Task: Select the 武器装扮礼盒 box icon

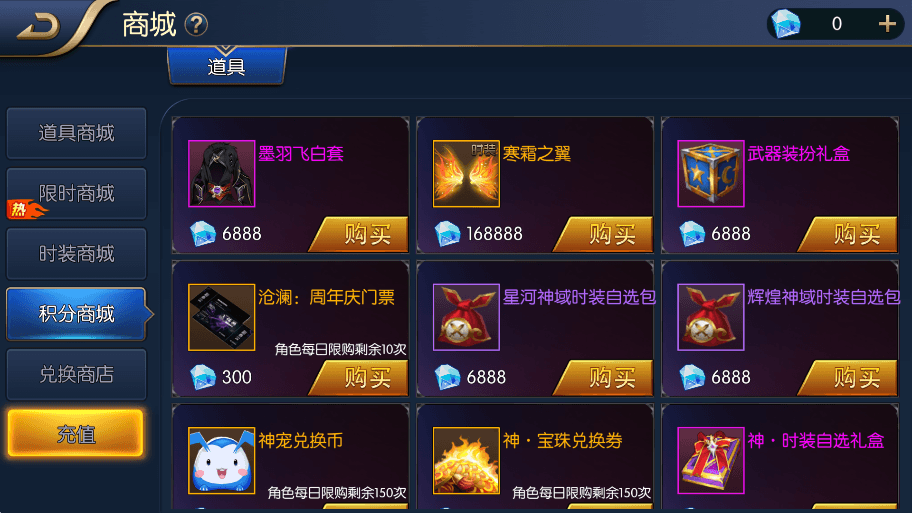Action: click(711, 173)
